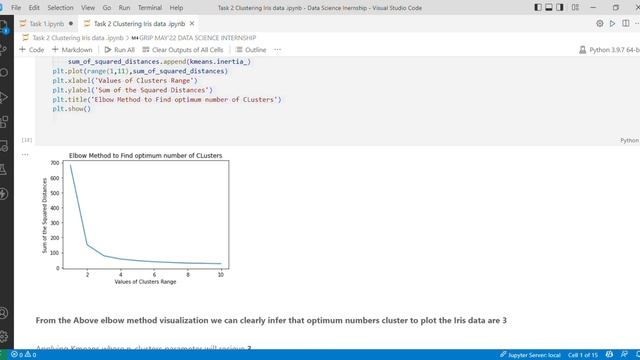Open editor title more actions
This screenshot has height=360, width=640.
pos(637,24)
